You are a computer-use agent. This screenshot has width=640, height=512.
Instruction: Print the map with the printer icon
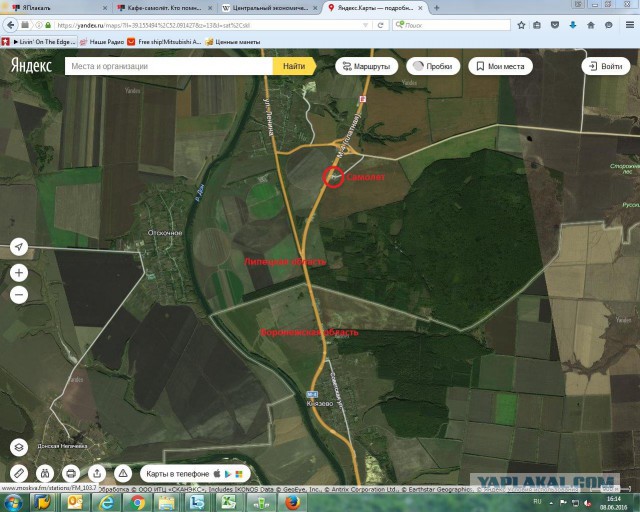(x=71, y=474)
